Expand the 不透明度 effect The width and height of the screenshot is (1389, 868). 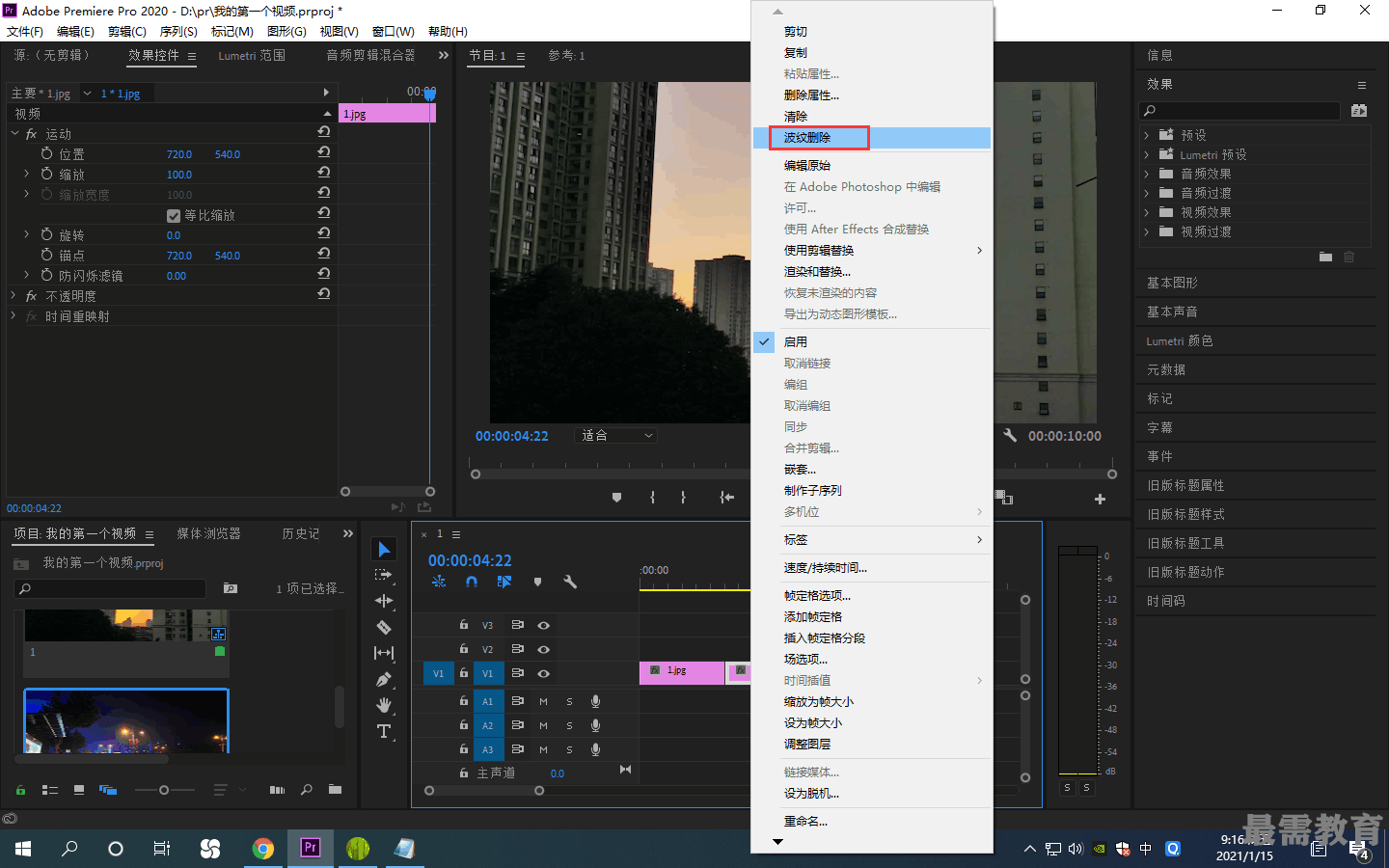[x=14, y=295]
